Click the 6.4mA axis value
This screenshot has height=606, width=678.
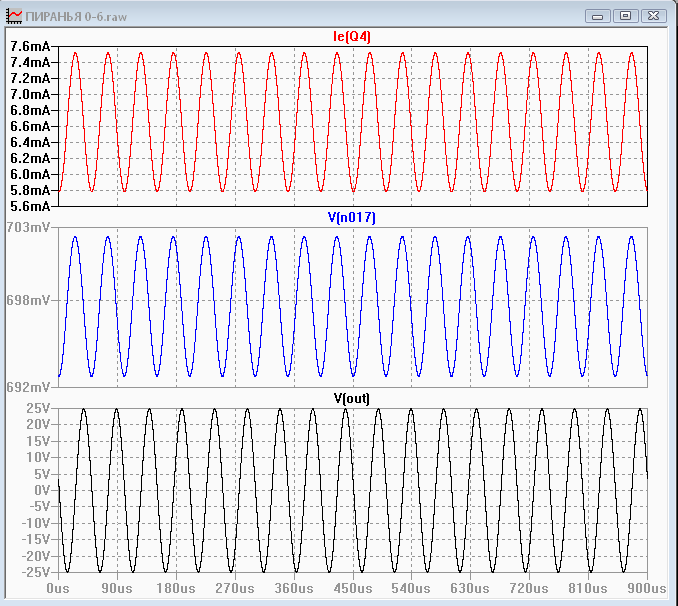coord(30,142)
